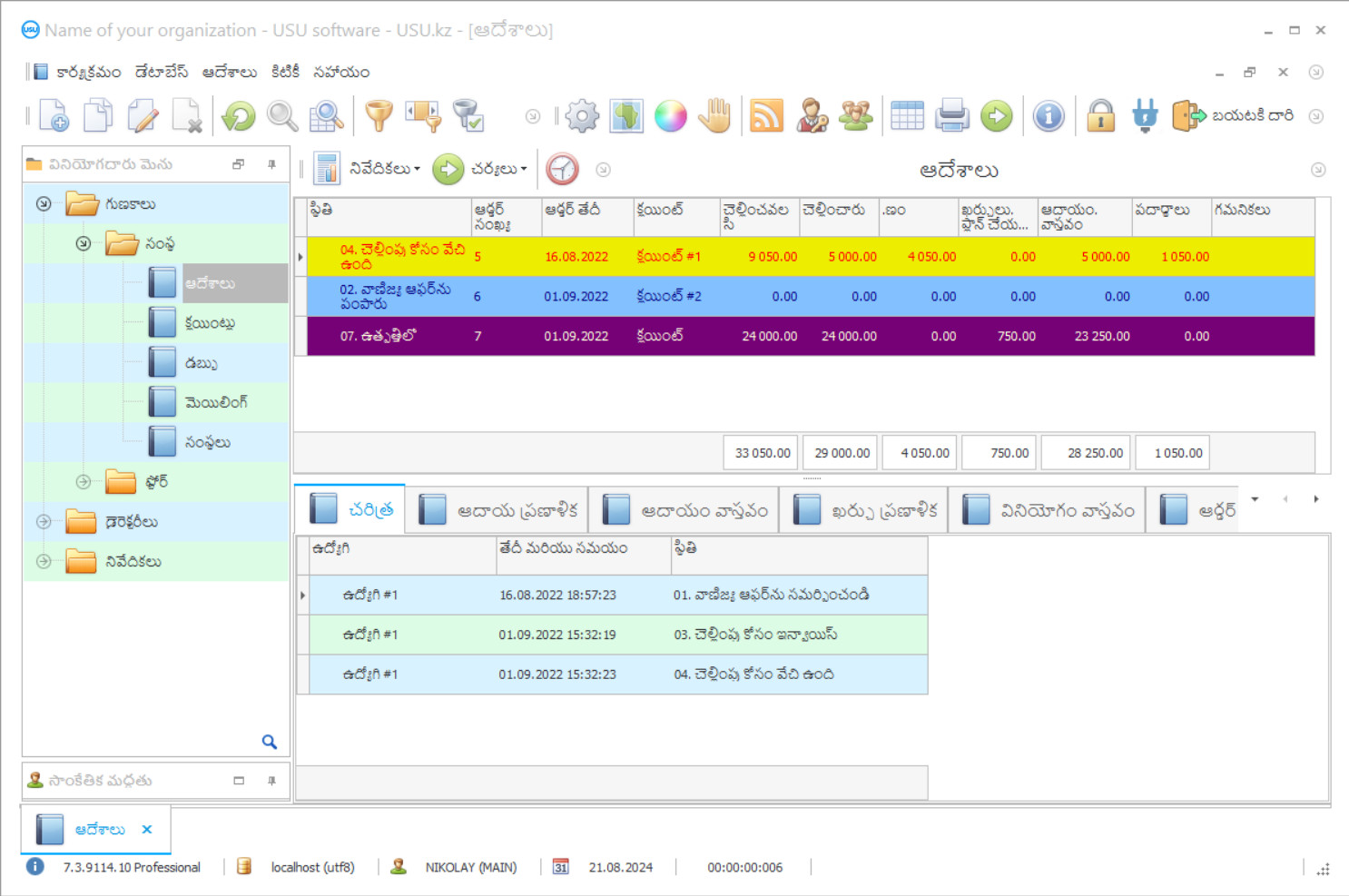Click the red clock icon

point(562,170)
